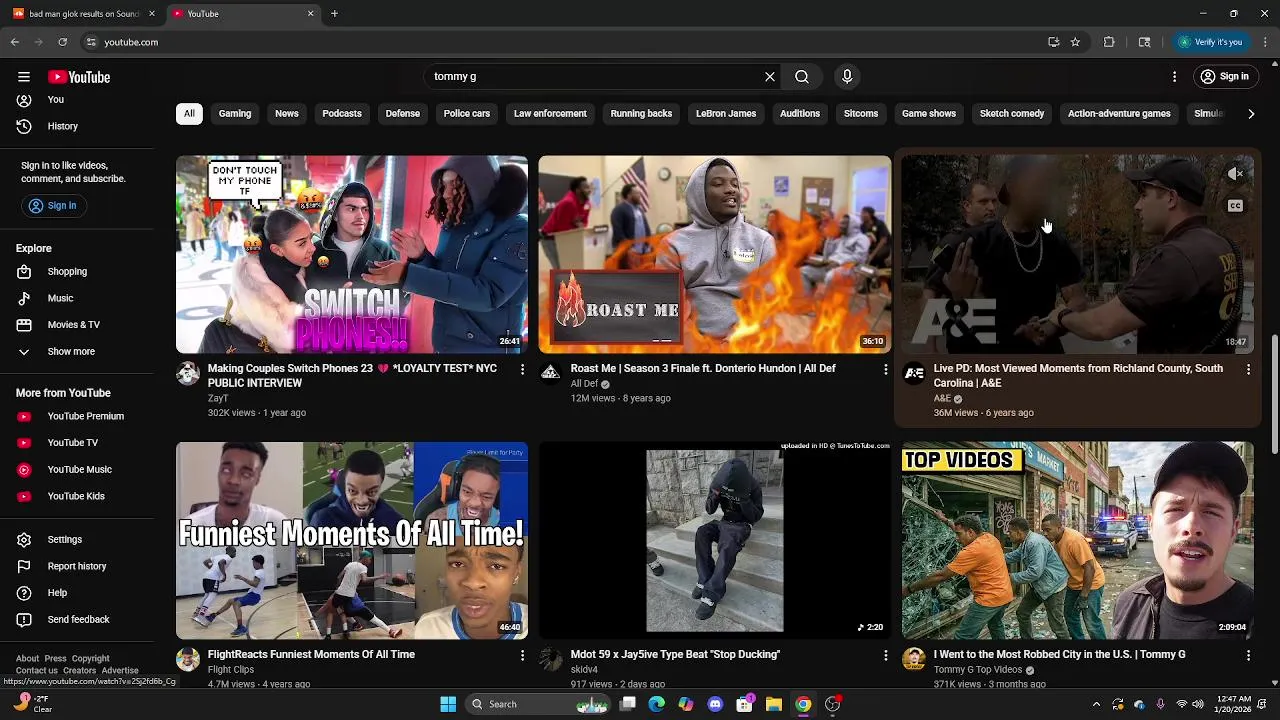Unmute the Live PD video preview

click(x=1235, y=174)
